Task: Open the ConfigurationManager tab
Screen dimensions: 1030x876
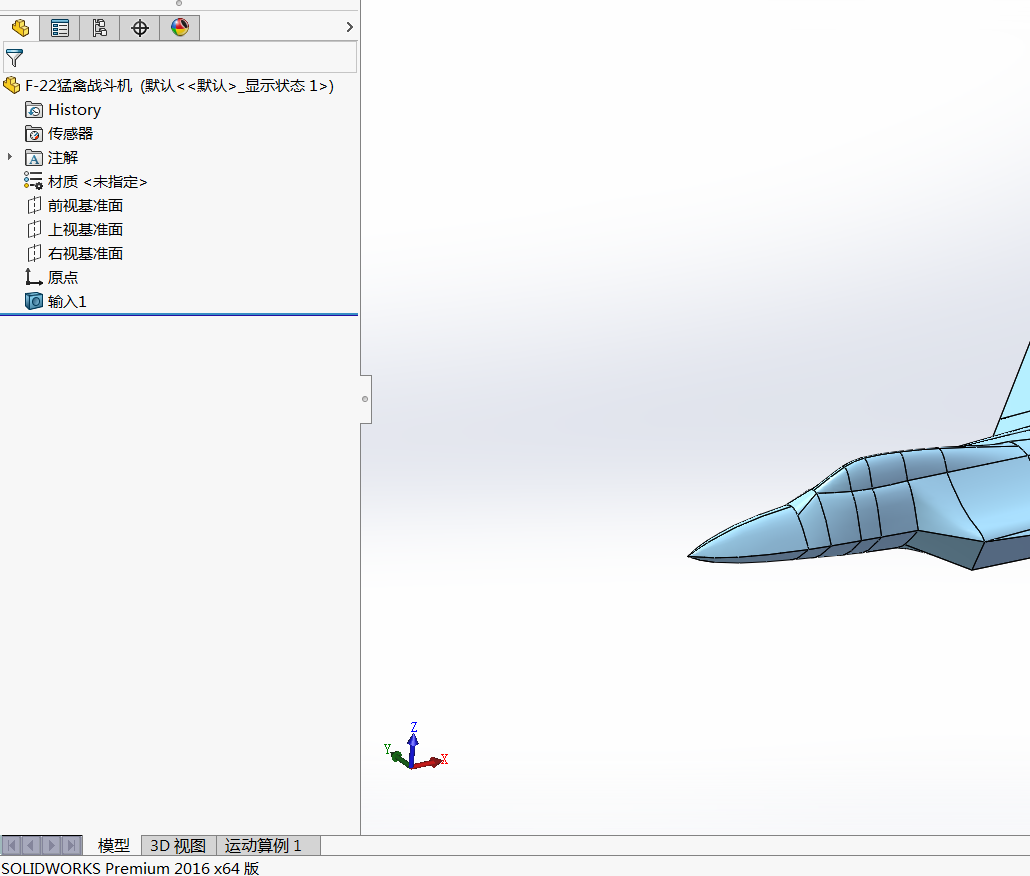Action: coord(100,28)
